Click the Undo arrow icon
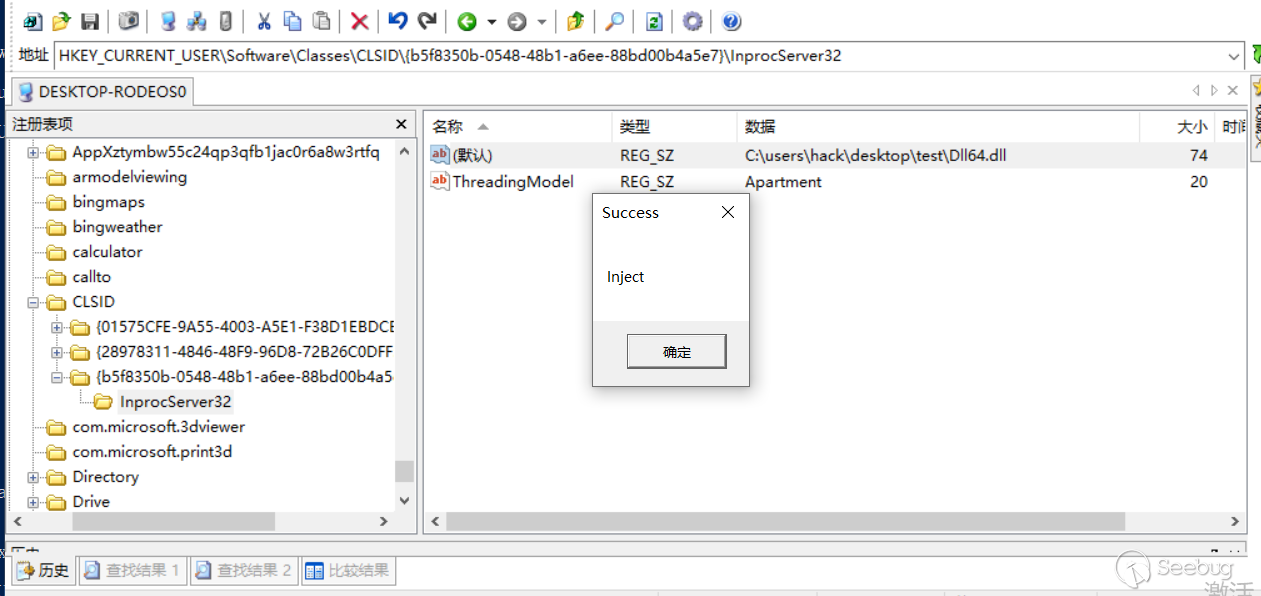 tap(399, 21)
